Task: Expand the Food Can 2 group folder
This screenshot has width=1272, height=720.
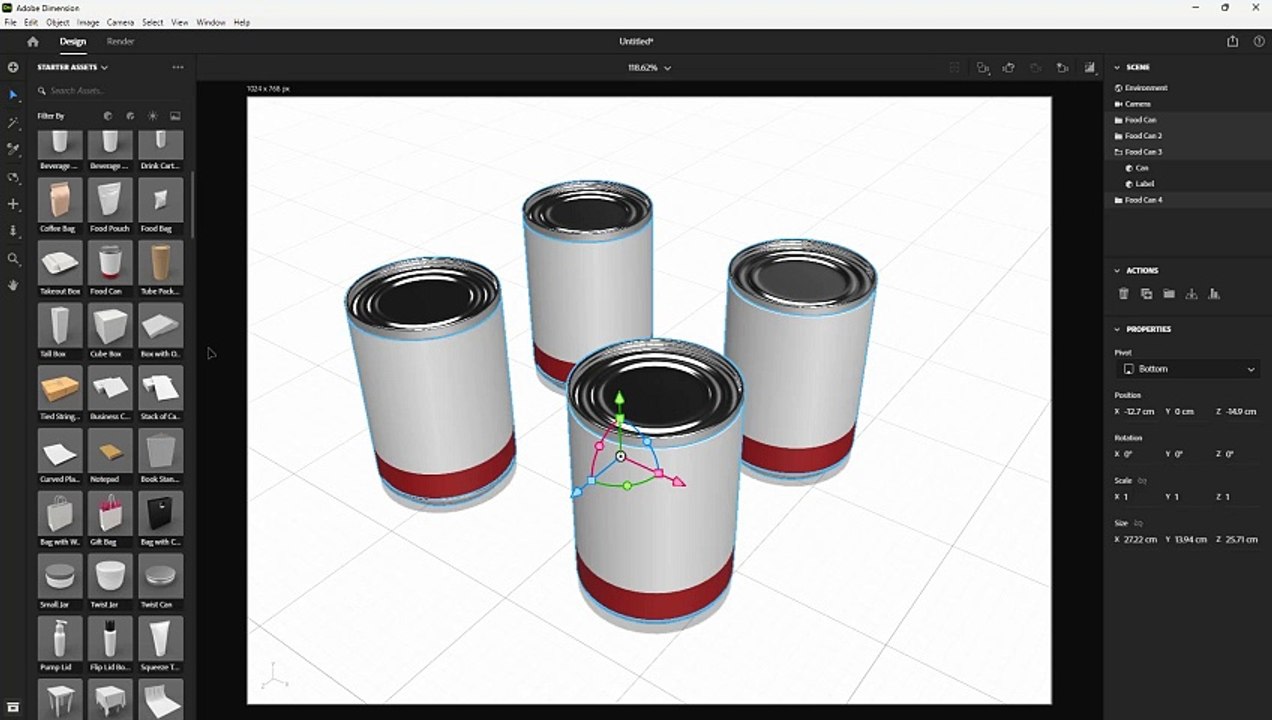Action: tap(1118, 136)
